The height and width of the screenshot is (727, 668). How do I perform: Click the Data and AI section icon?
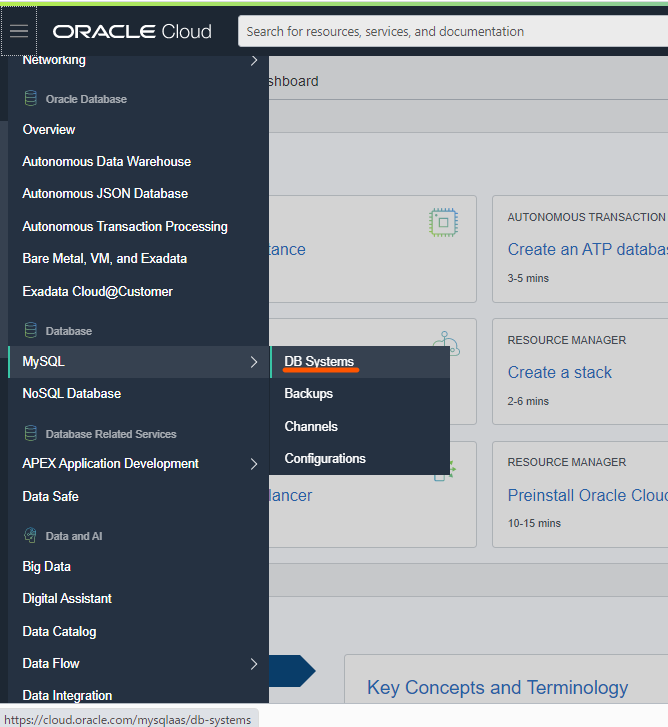[31, 536]
